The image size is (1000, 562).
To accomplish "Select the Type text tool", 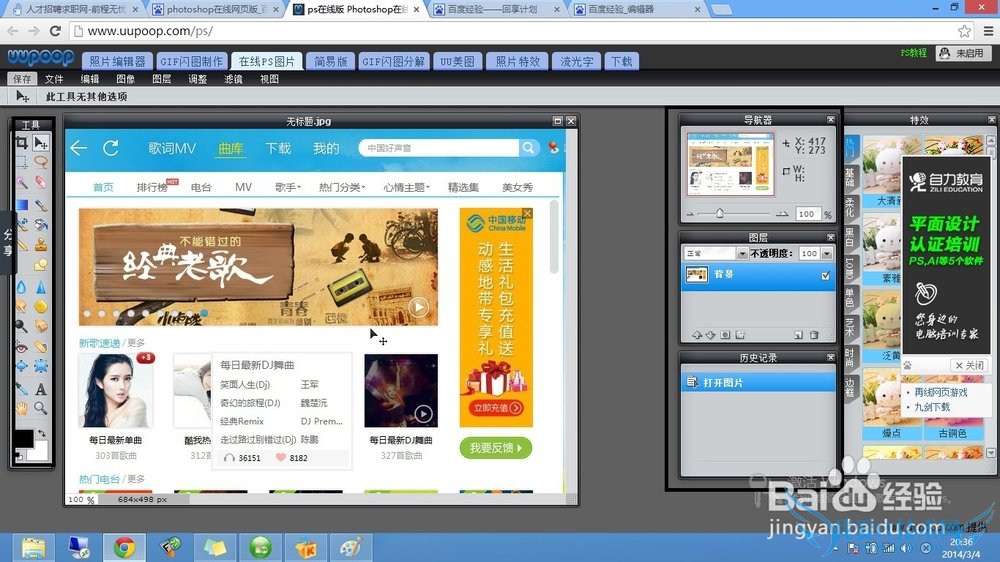I will pos(41,388).
